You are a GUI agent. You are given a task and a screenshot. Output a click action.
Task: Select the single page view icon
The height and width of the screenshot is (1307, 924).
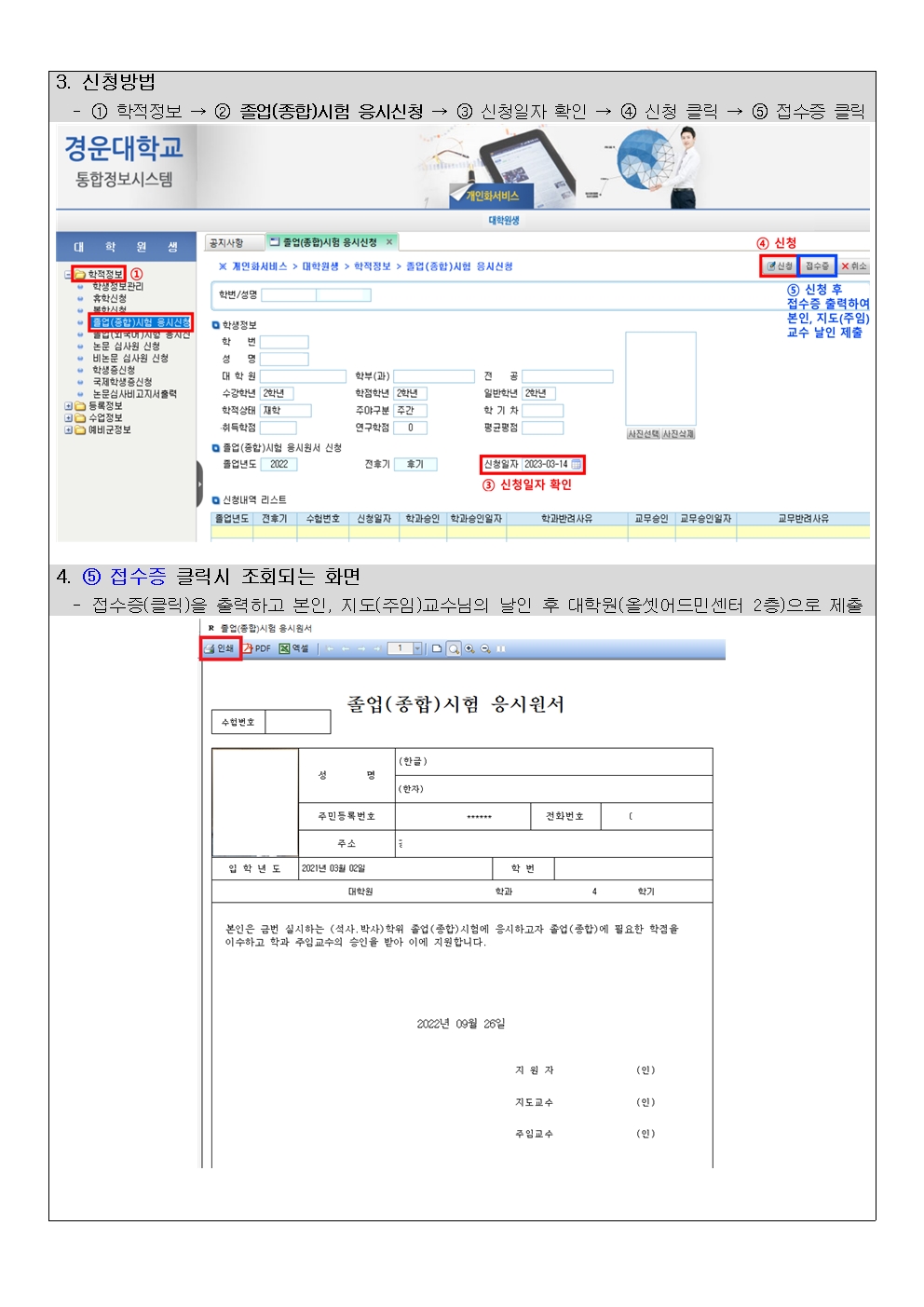[x=437, y=648]
